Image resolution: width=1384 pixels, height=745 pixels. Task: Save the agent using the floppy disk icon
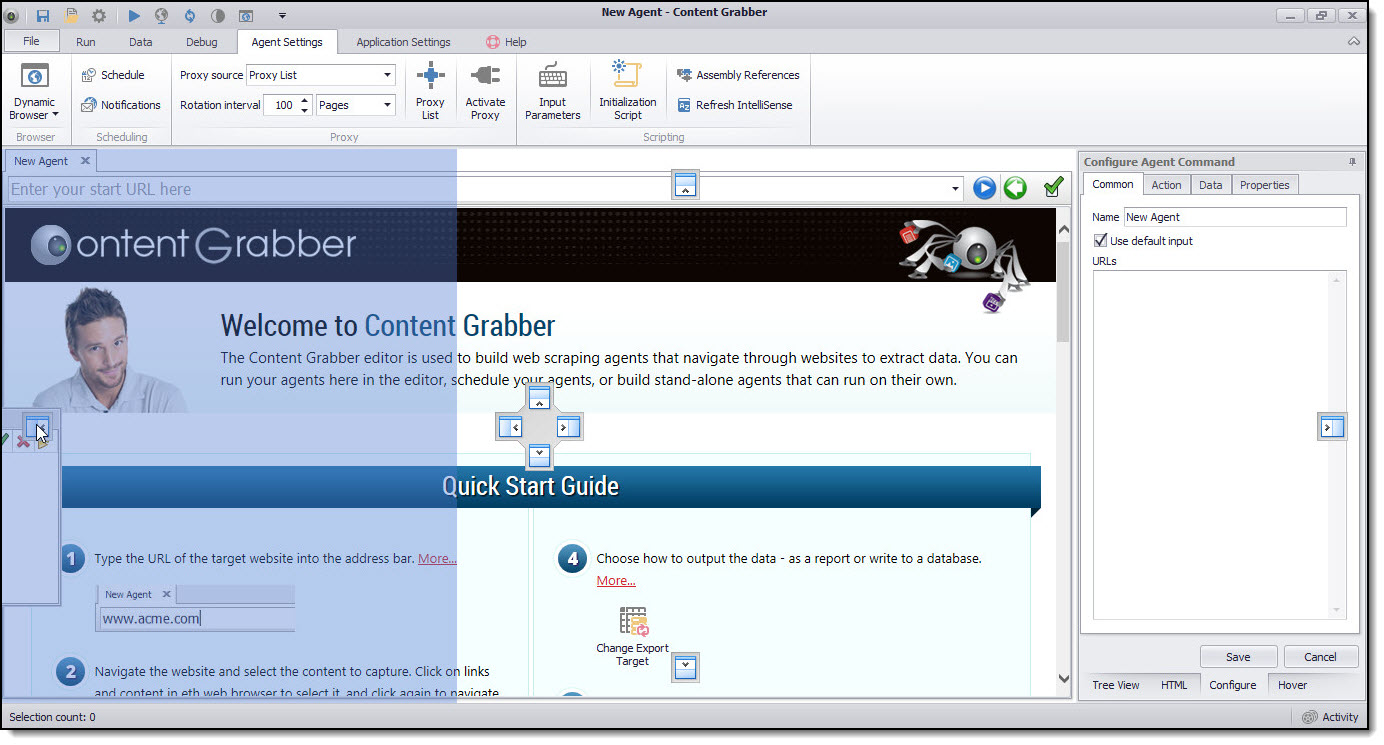pos(43,16)
